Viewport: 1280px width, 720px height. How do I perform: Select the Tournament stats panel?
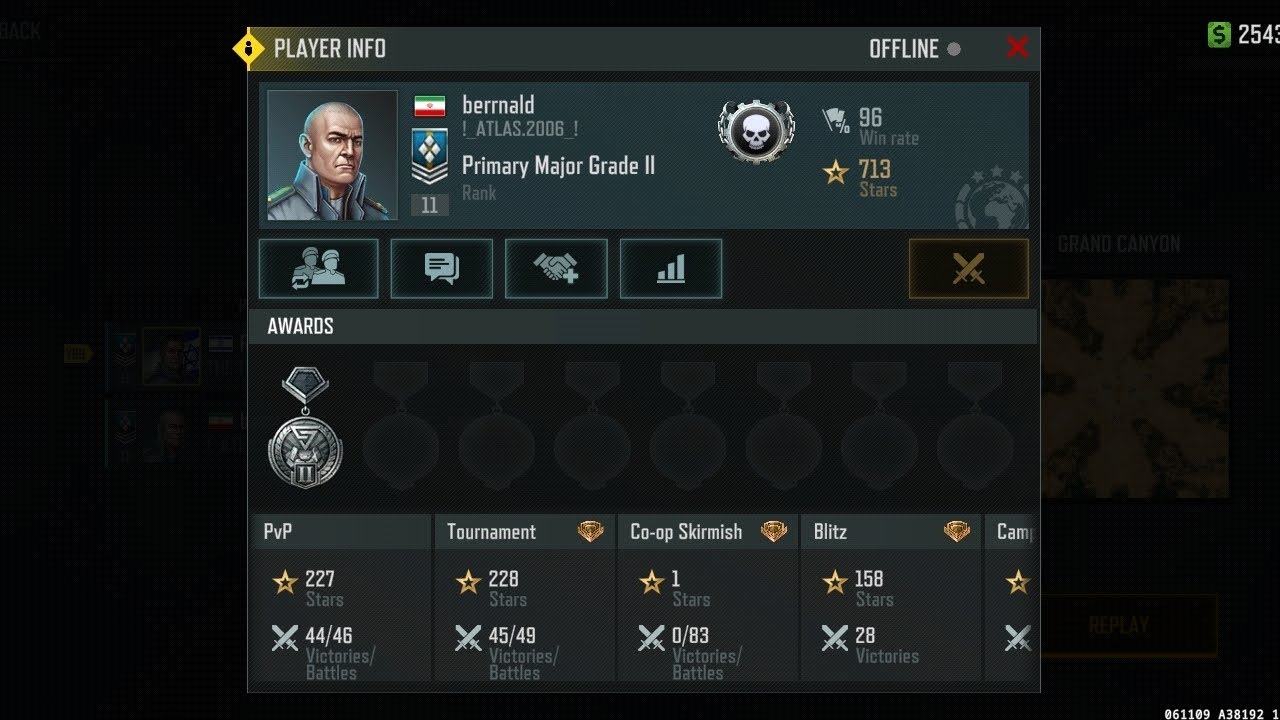point(525,598)
